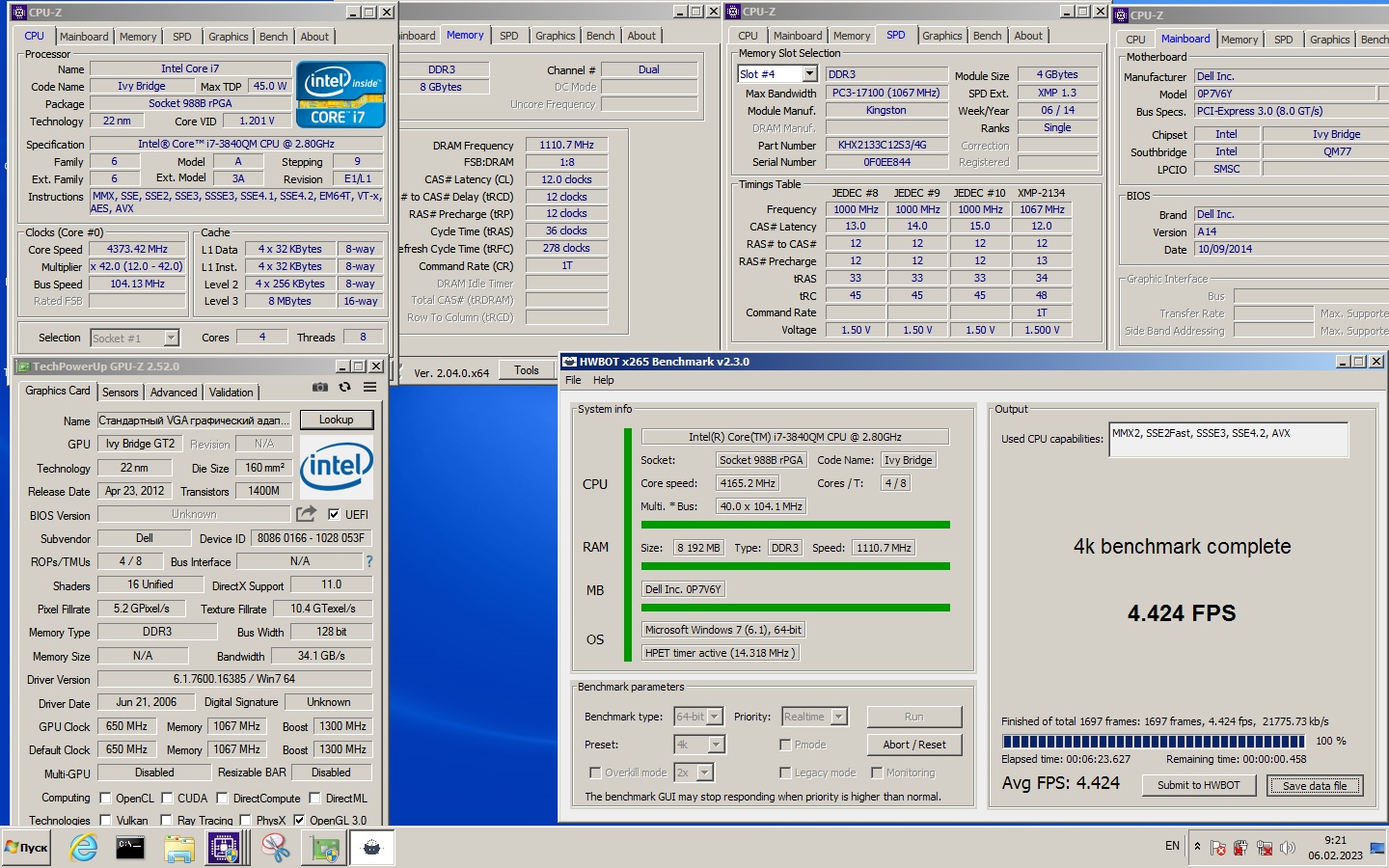Image resolution: width=1389 pixels, height=868 pixels.
Task: Toggle the DirectCompute checkbox
Action: pyautogui.click(x=222, y=798)
